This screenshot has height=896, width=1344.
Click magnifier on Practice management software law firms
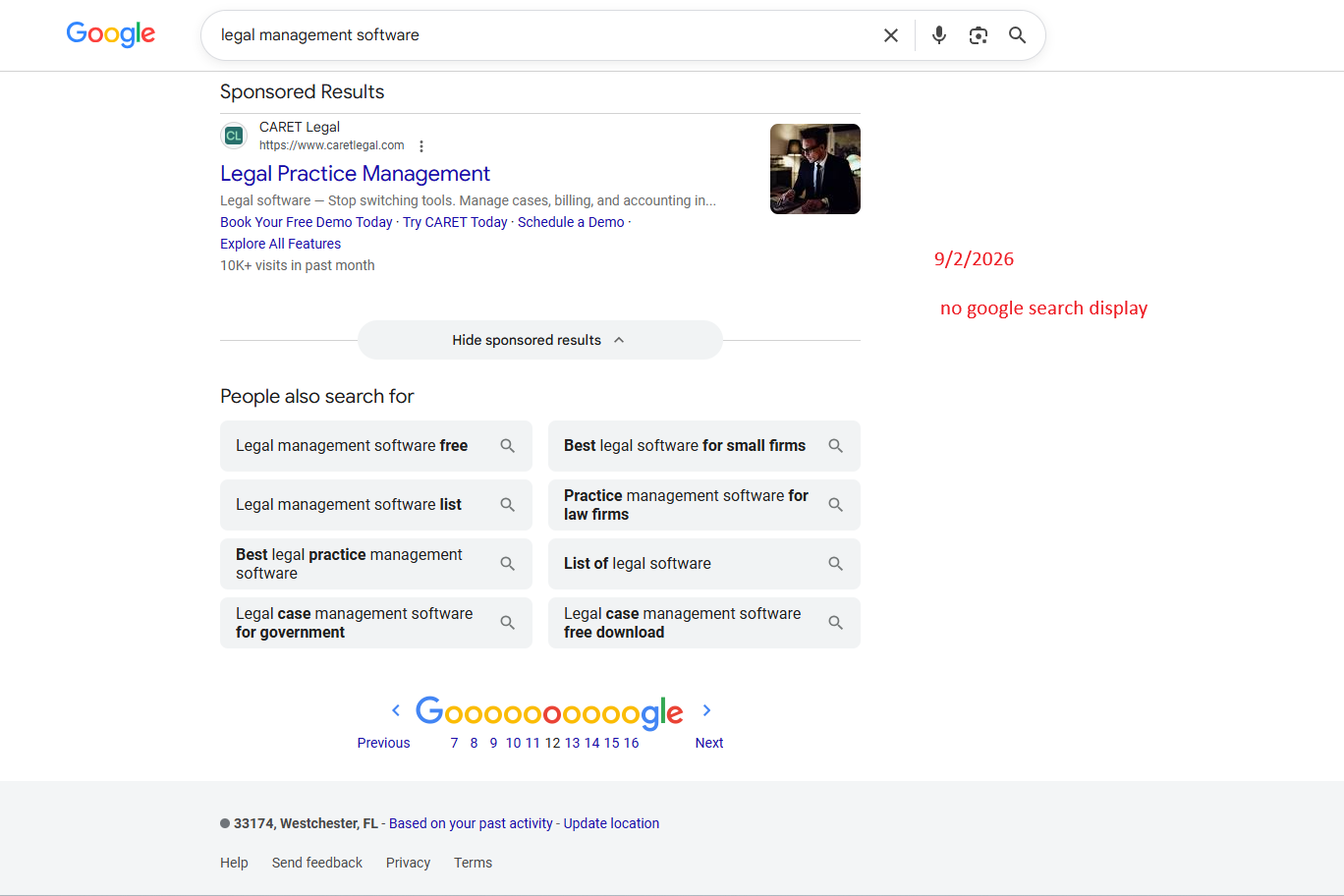coord(836,505)
